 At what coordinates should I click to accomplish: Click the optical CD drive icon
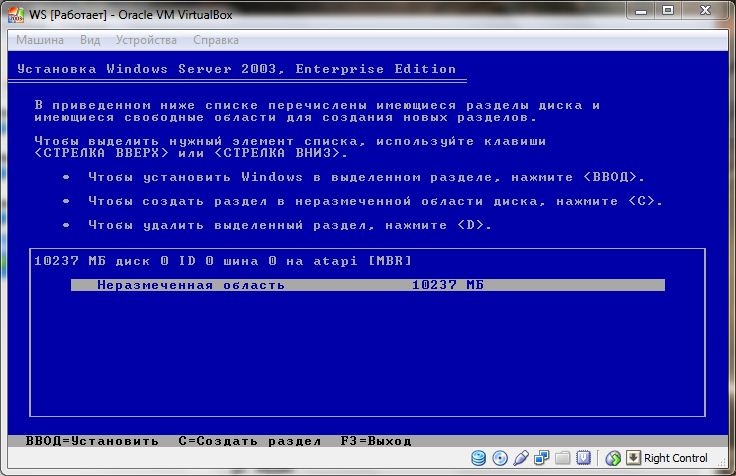500,458
